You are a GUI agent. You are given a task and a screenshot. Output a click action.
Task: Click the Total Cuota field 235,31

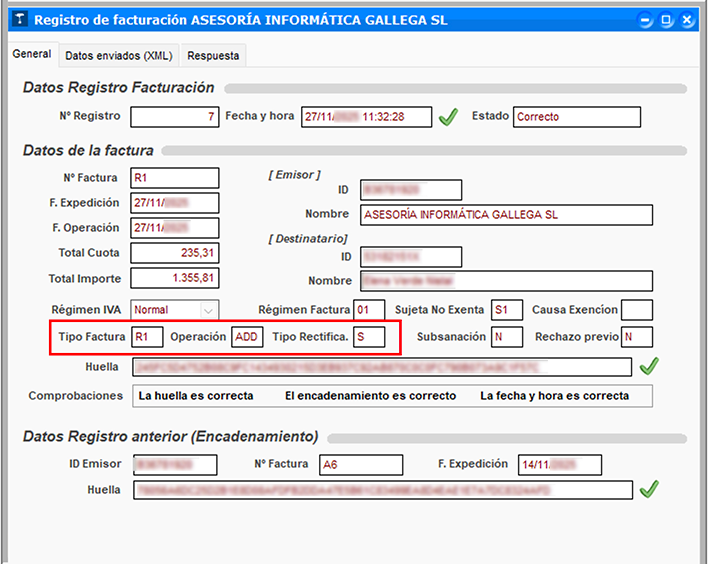pyautogui.click(x=175, y=253)
